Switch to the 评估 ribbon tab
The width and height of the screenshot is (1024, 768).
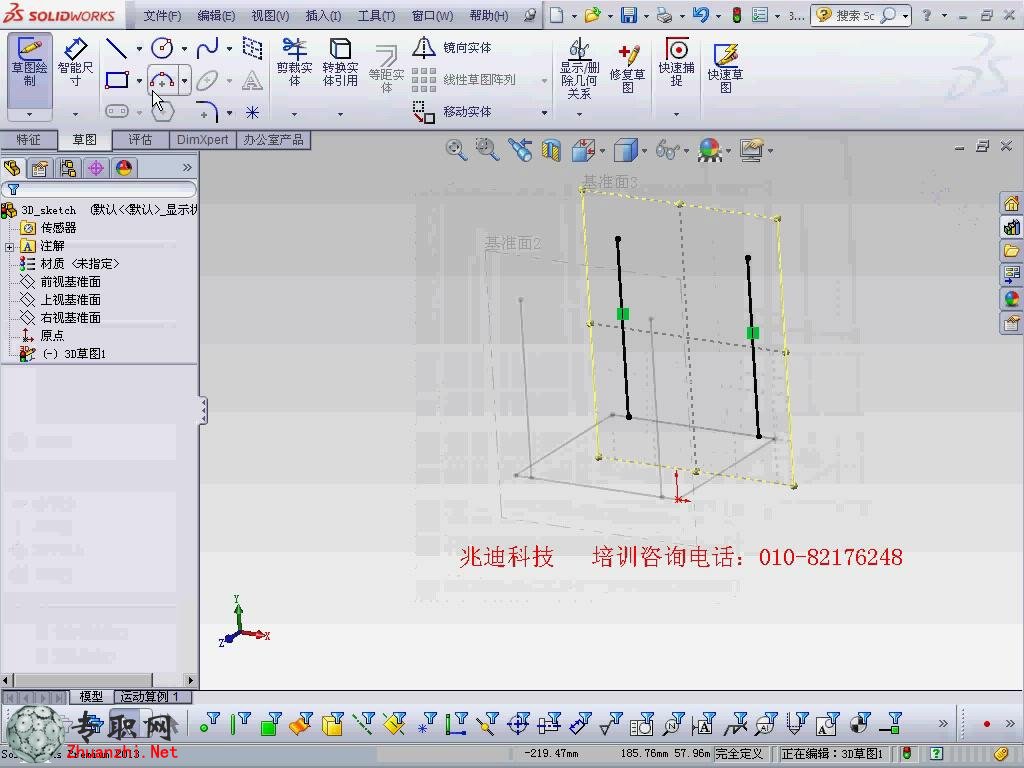point(140,140)
